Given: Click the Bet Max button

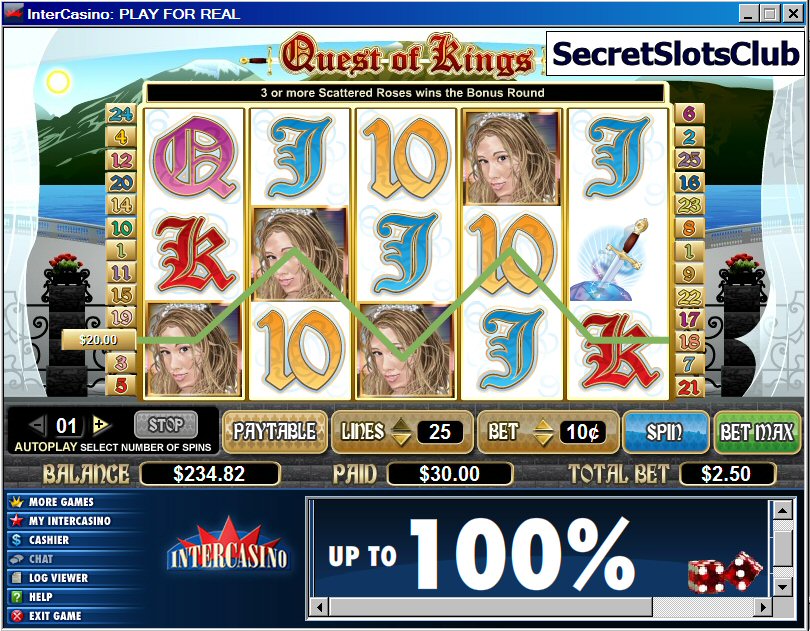Looking at the screenshot, I should click(757, 432).
